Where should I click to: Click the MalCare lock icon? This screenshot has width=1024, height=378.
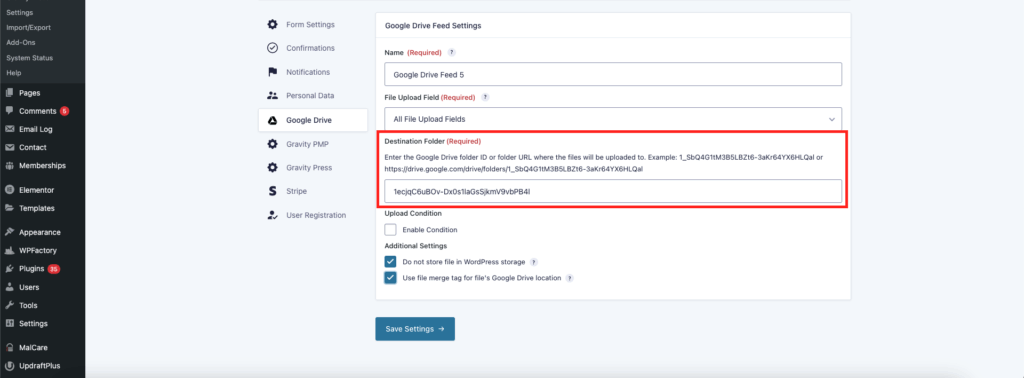(x=10, y=347)
